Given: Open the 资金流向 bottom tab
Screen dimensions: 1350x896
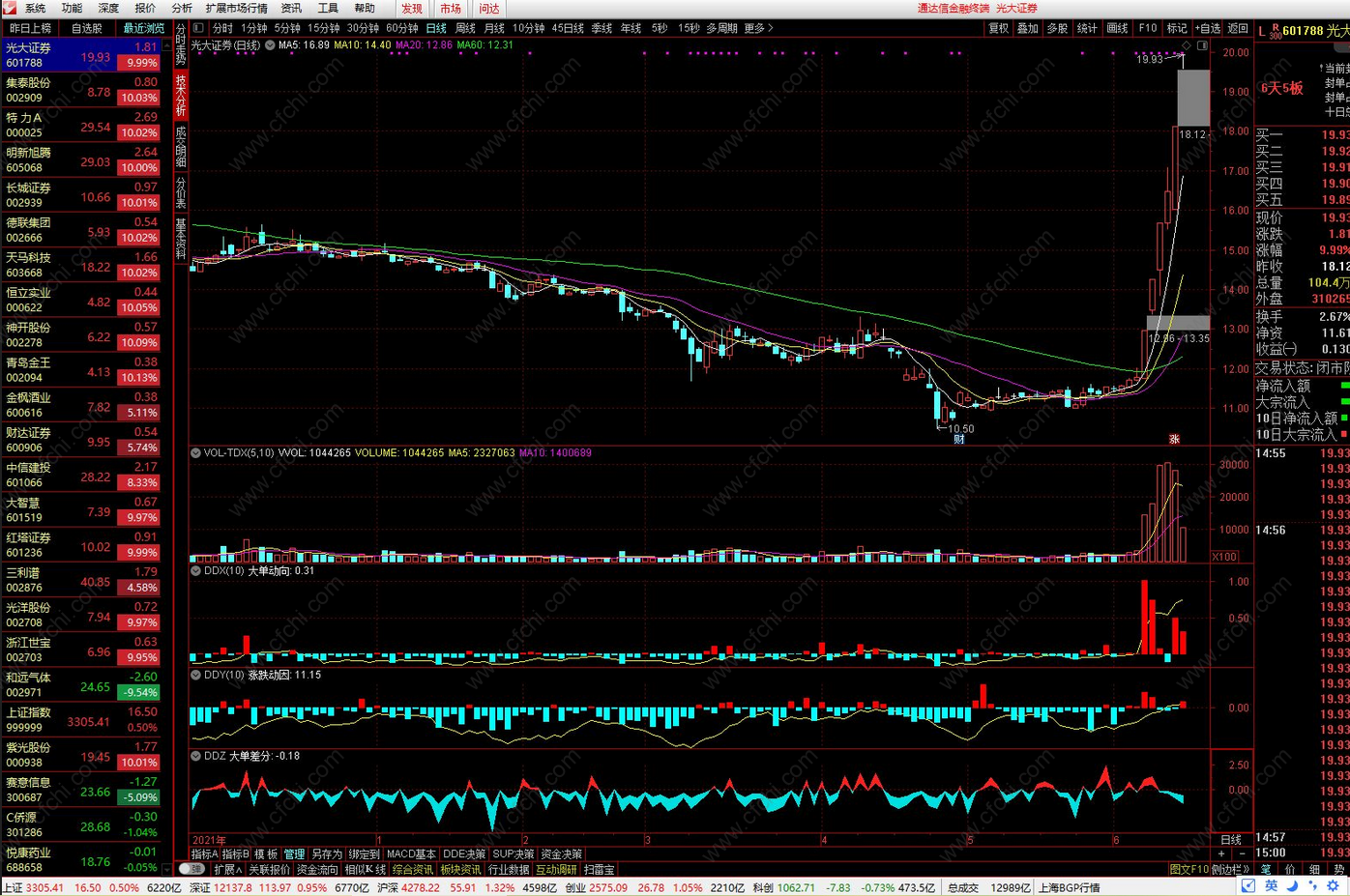Looking at the screenshot, I should point(317,869).
